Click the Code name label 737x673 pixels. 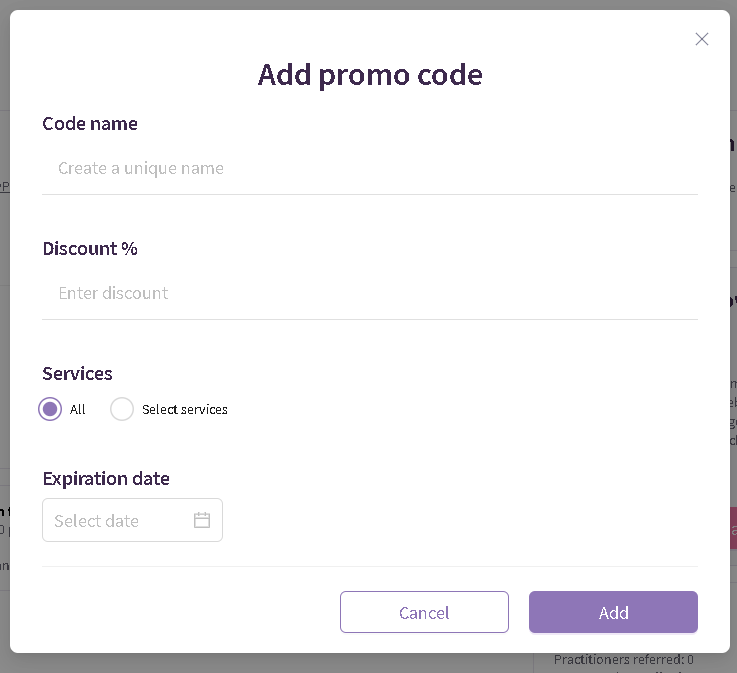pyautogui.click(x=90, y=124)
